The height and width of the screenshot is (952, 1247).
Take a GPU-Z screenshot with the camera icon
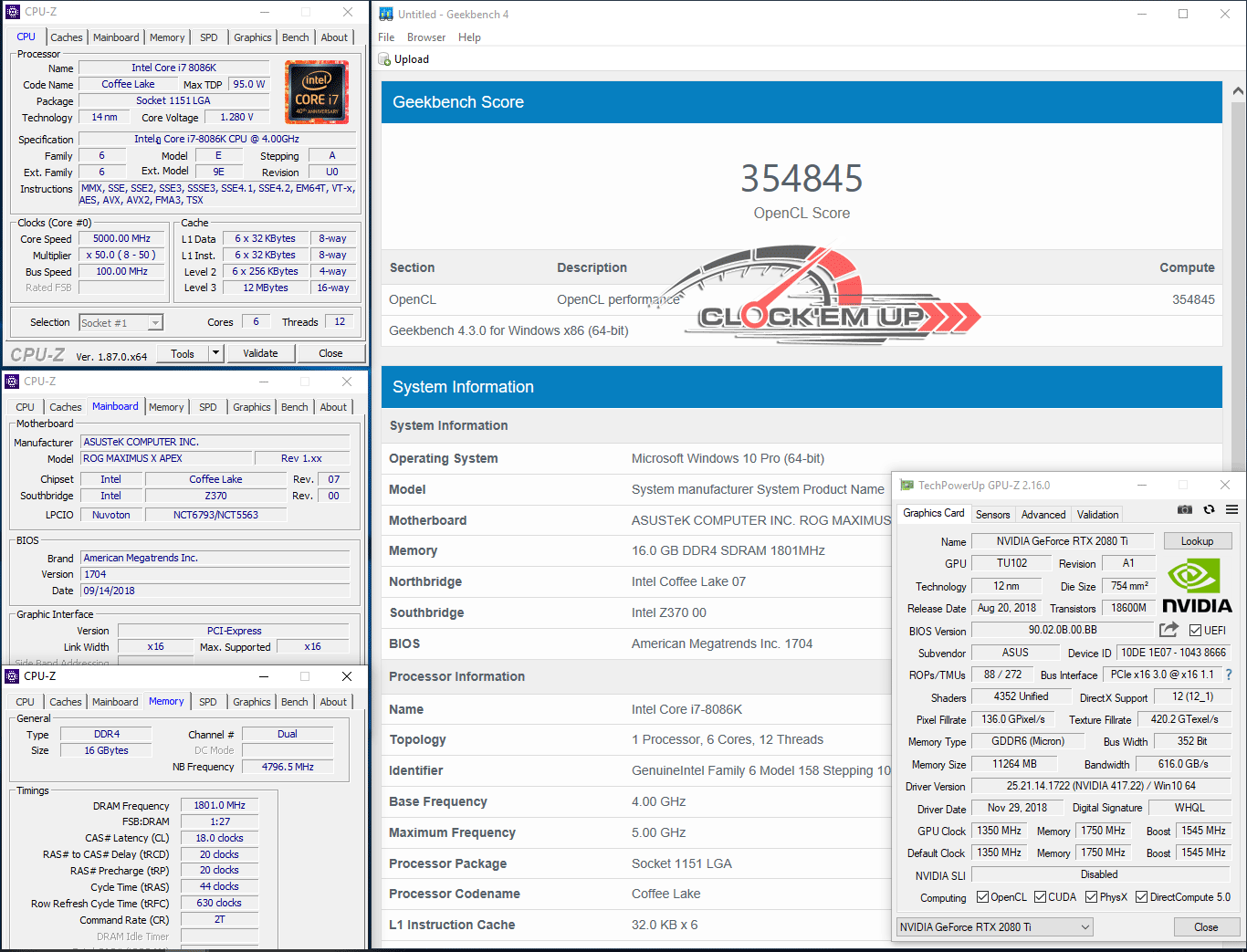coord(1184,510)
